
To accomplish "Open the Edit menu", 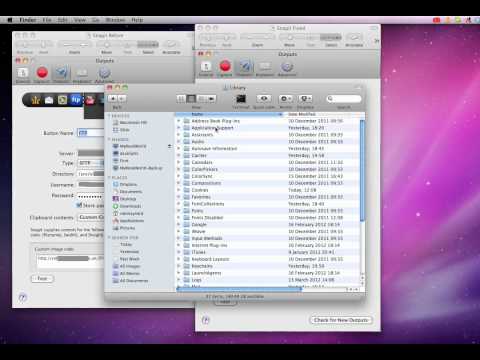I will coord(62,20).
